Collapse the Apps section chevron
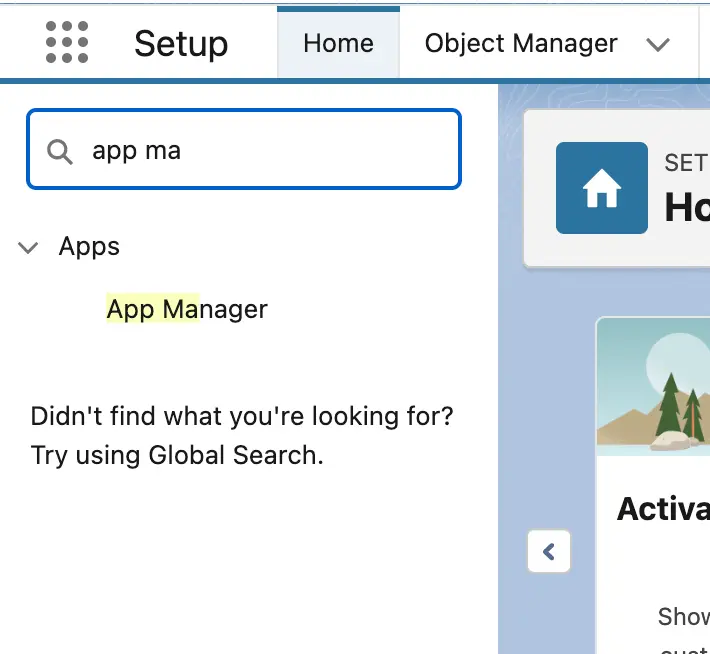Viewport: 710px width, 654px height. pos(29,247)
